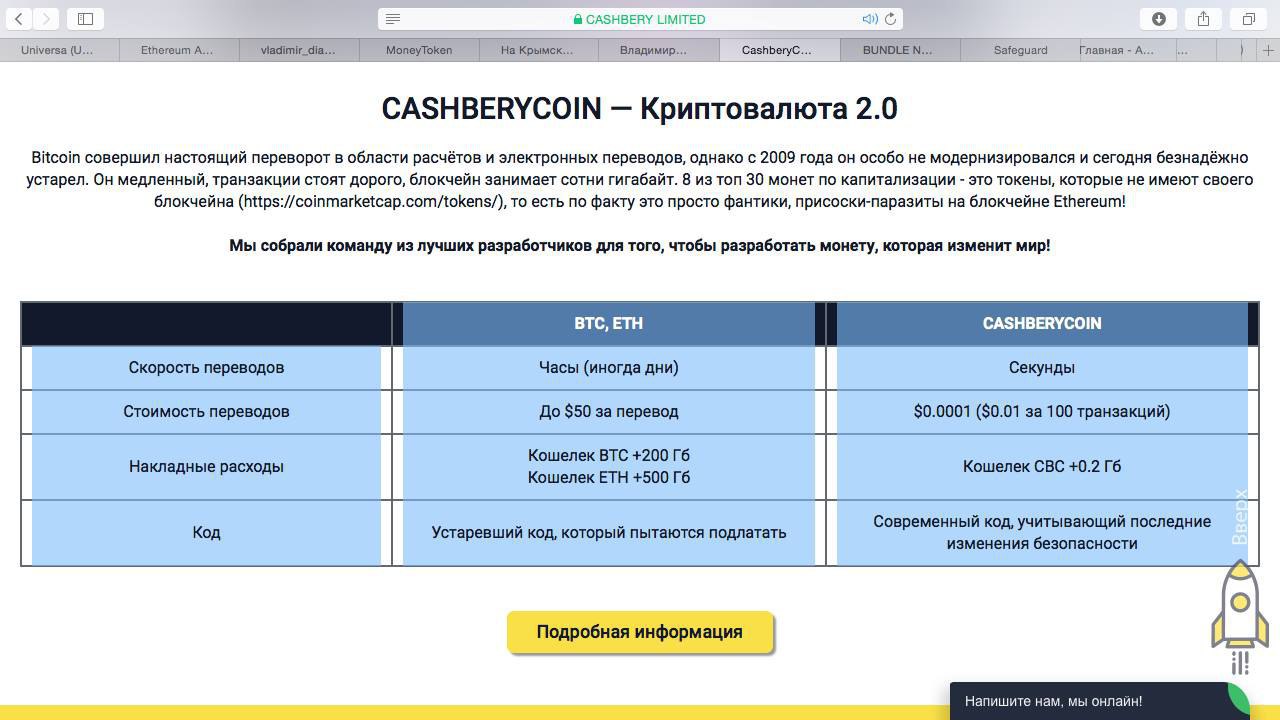Add a new tab with plus button
Viewport: 1280px width, 720px height.
[1268, 50]
